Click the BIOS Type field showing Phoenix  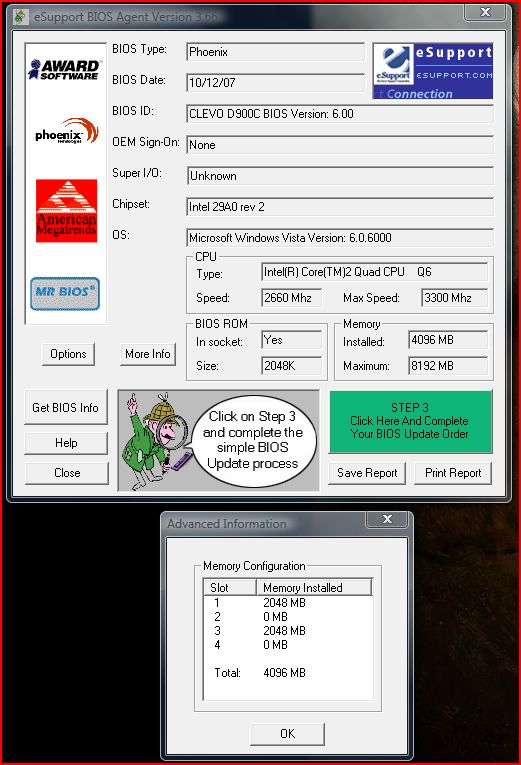(275, 52)
